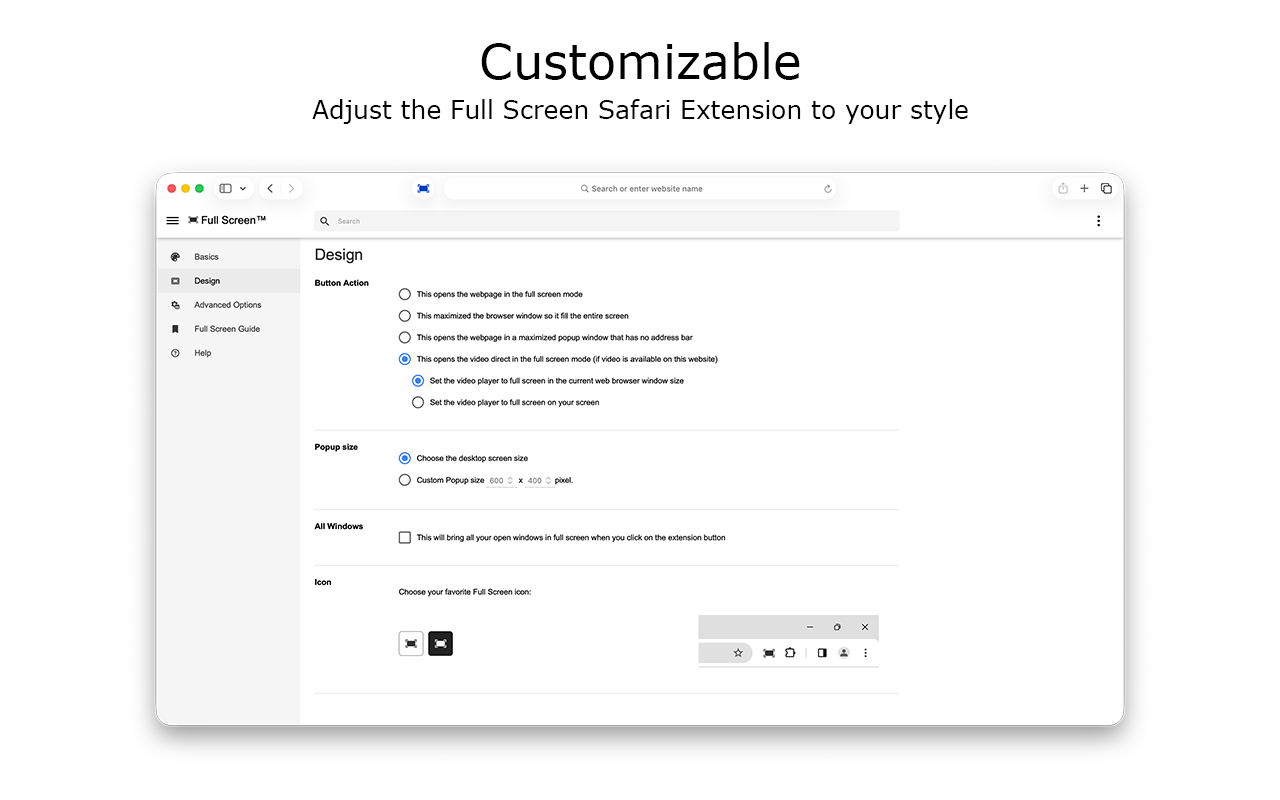Click the Full Screen extension toolbar icon
Image resolution: width=1280 pixels, height=800 pixels.
[x=423, y=188]
